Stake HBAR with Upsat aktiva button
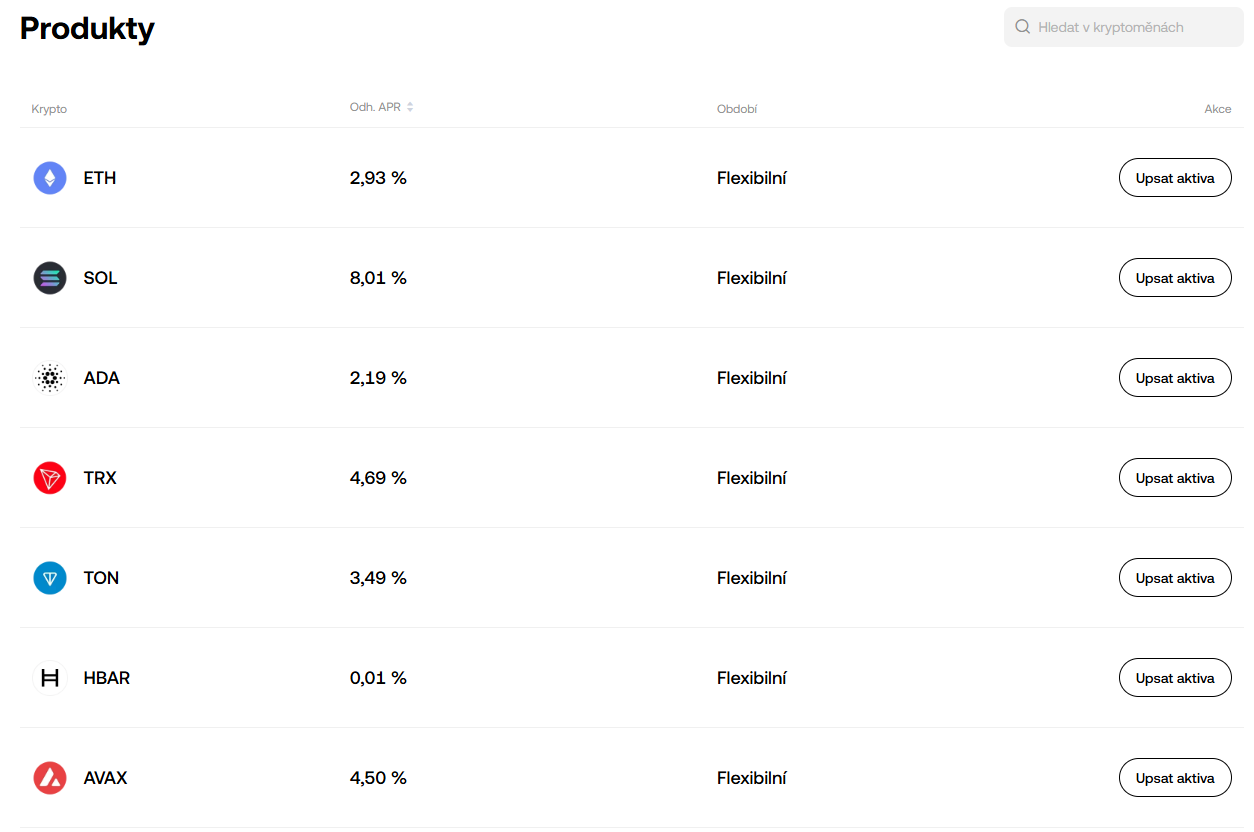 tap(1174, 678)
